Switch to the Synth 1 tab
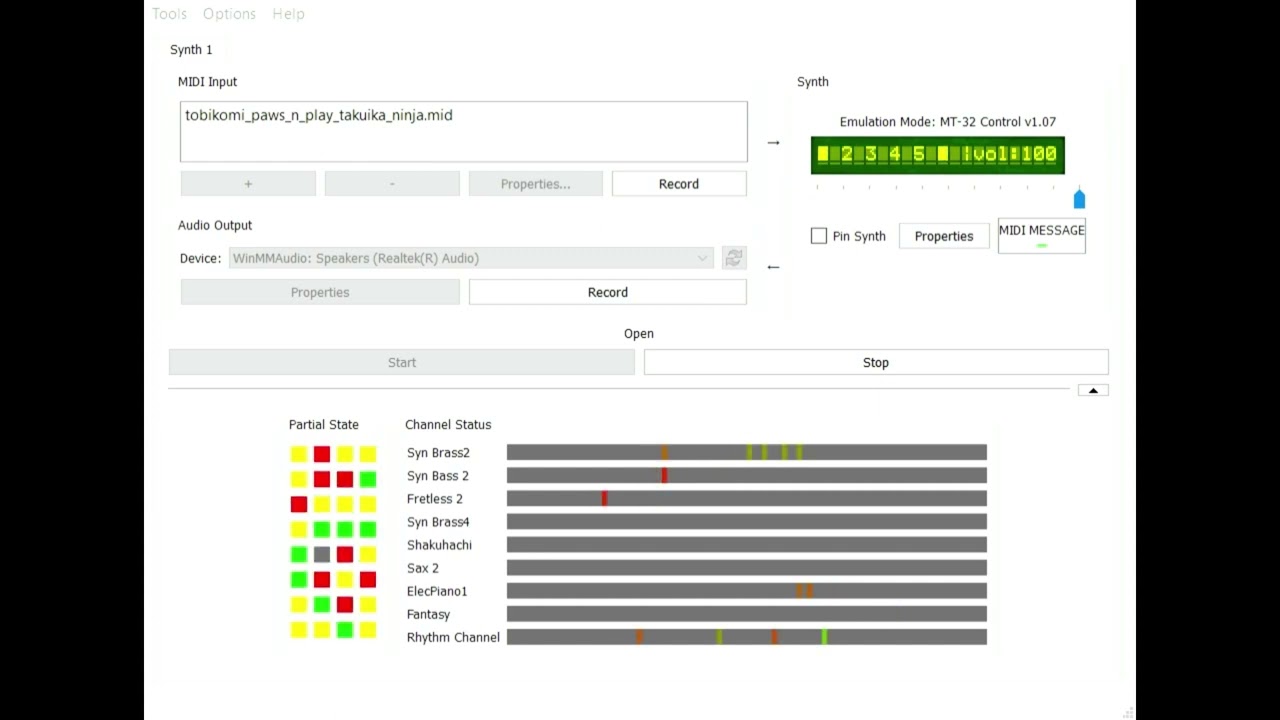 click(x=191, y=49)
